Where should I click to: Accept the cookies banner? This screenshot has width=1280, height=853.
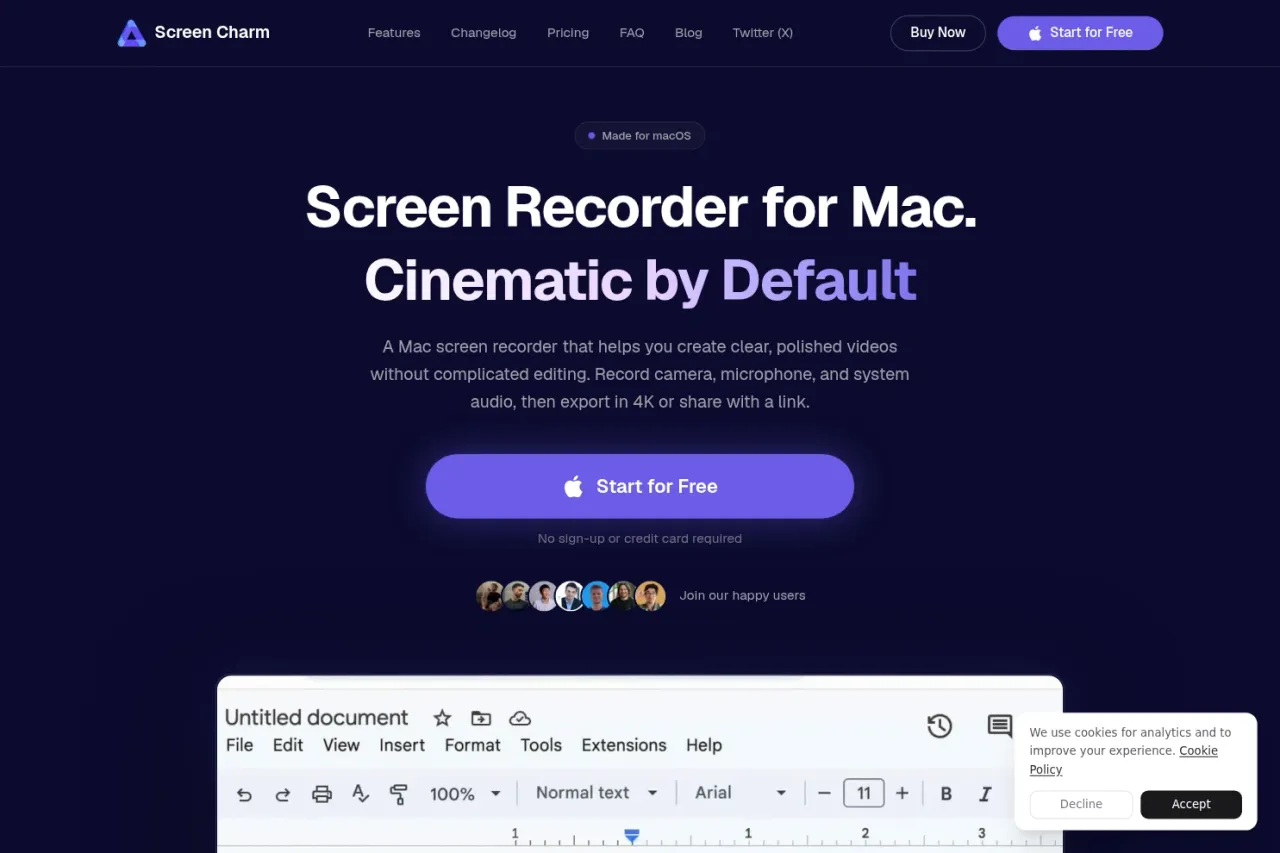(x=1191, y=804)
